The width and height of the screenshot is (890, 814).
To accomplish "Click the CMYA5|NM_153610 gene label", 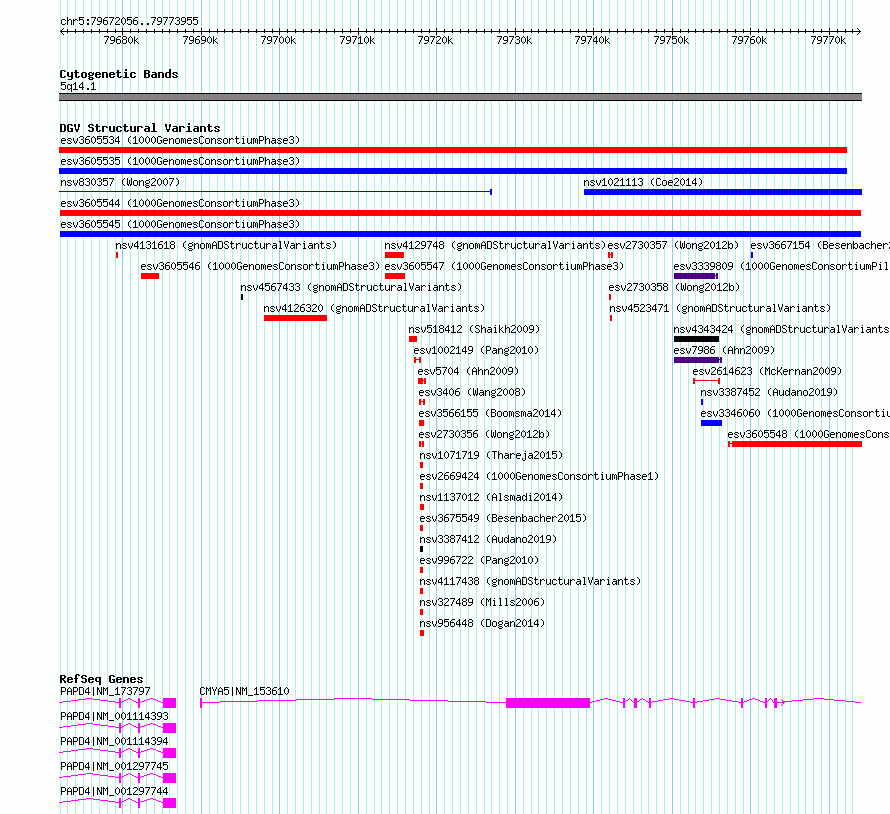I will pyautogui.click(x=244, y=691).
